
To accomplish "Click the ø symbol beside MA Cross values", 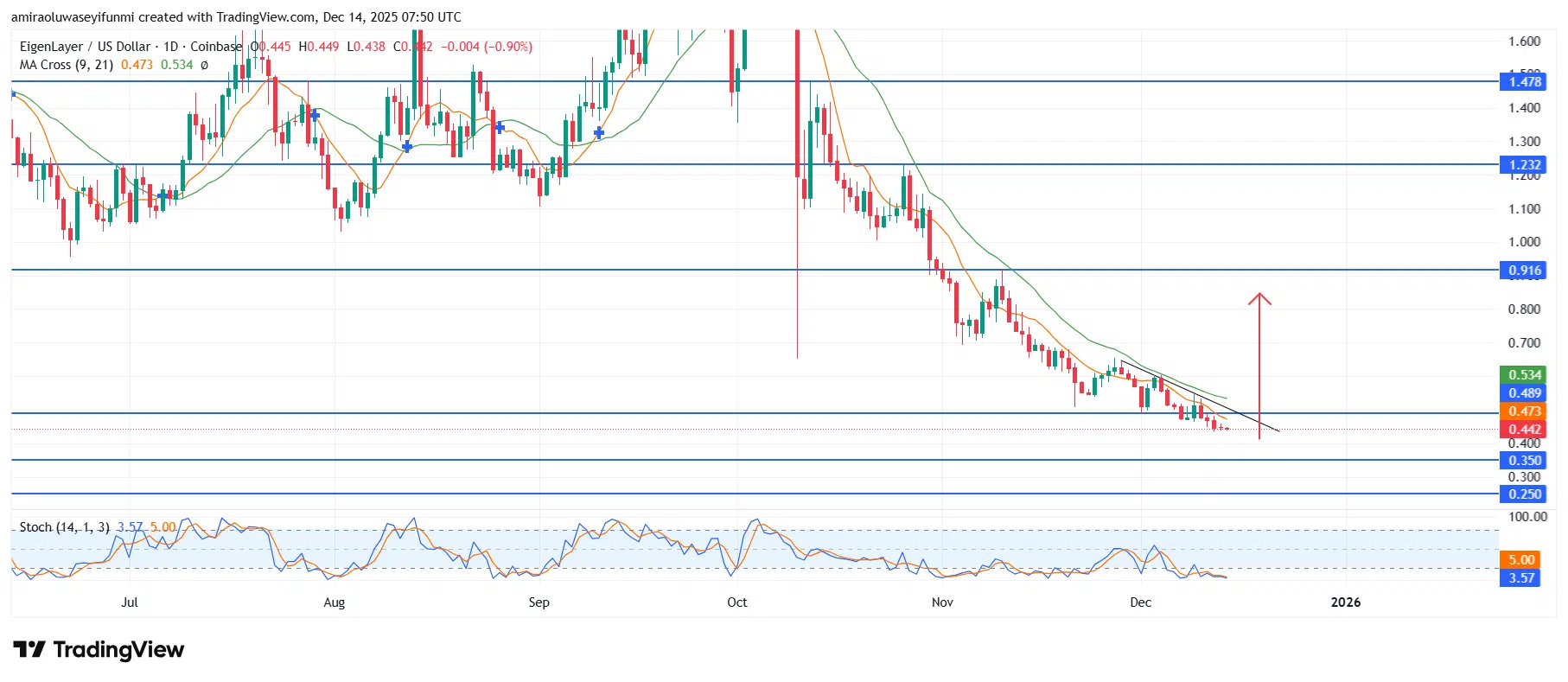I will click(205, 65).
